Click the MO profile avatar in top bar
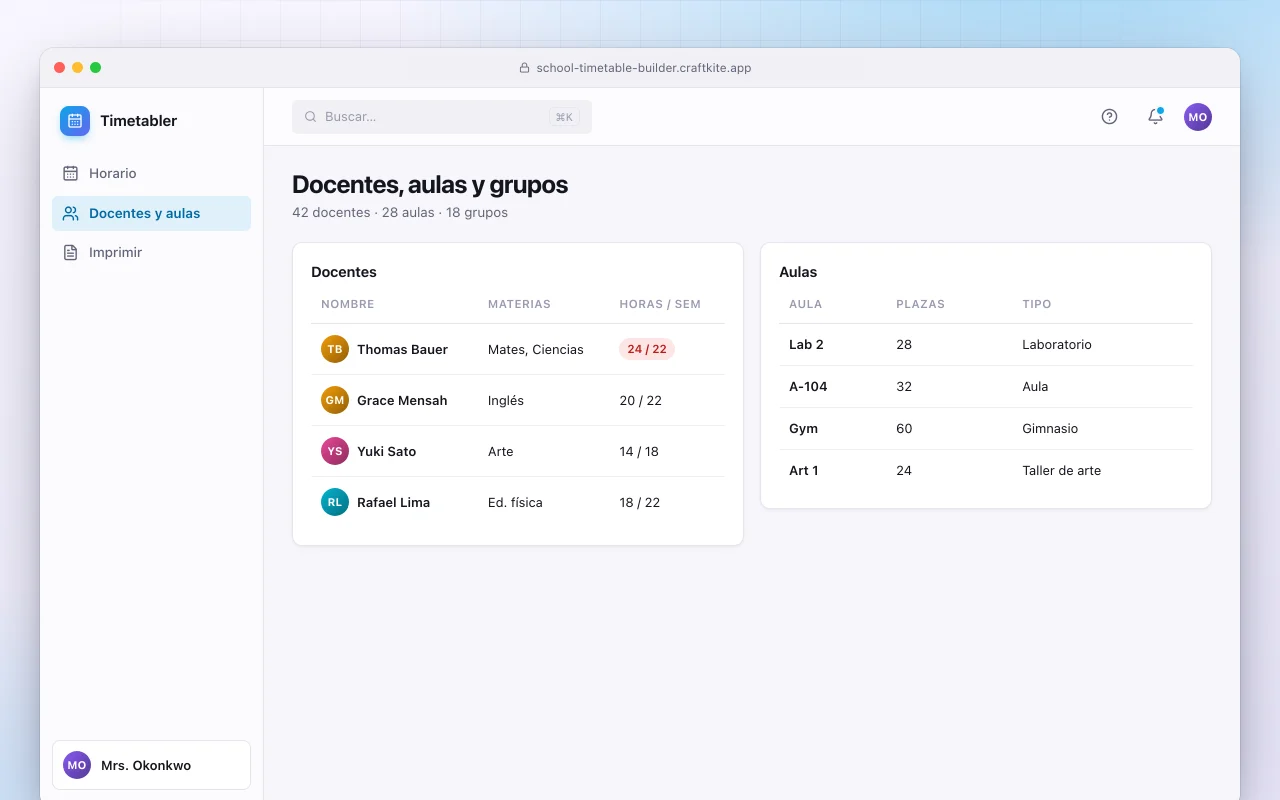This screenshot has height=800, width=1280. pyautogui.click(x=1198, y=117)
